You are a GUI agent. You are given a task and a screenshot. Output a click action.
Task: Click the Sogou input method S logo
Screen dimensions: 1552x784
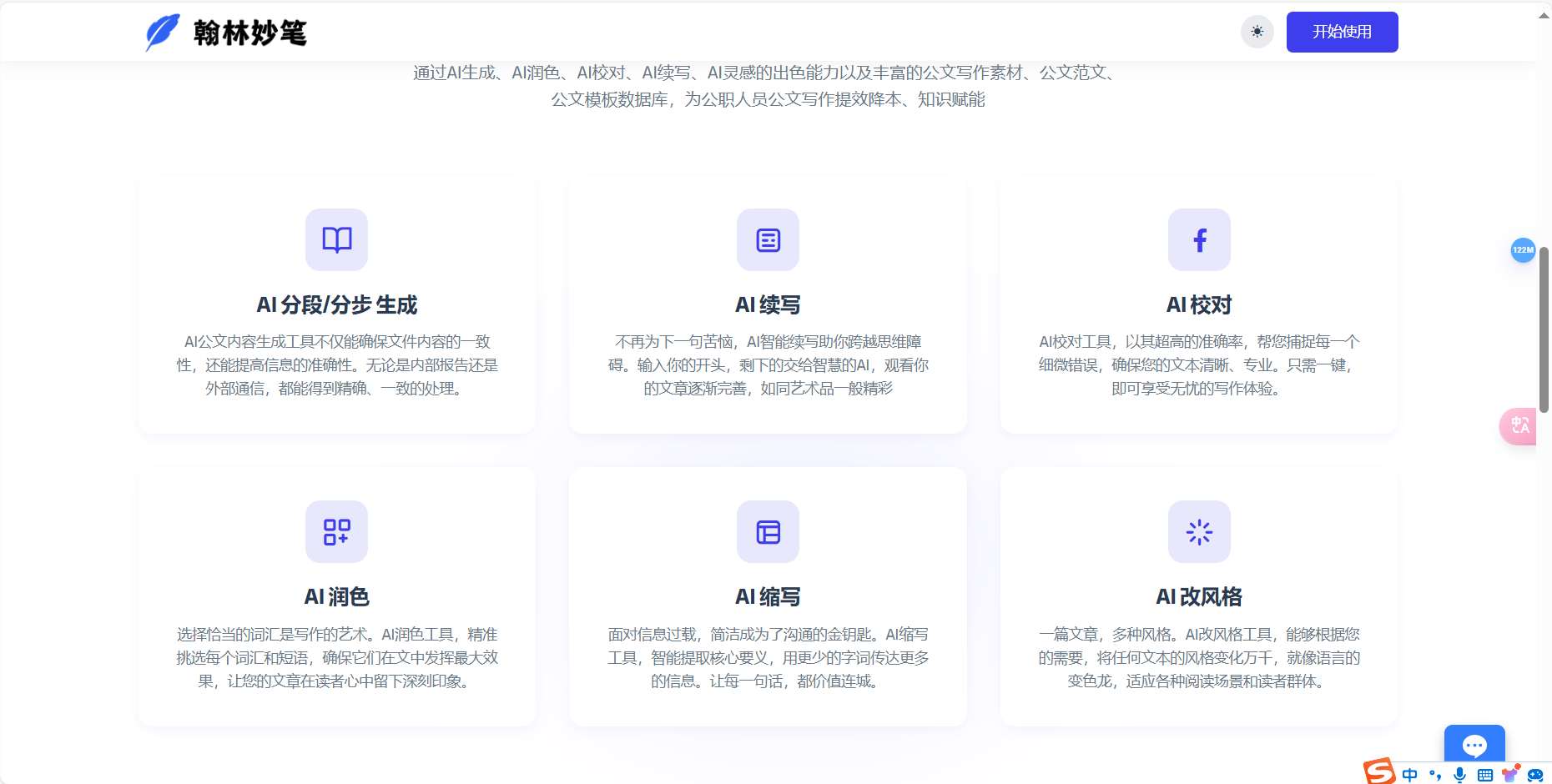coord(1378,774)
